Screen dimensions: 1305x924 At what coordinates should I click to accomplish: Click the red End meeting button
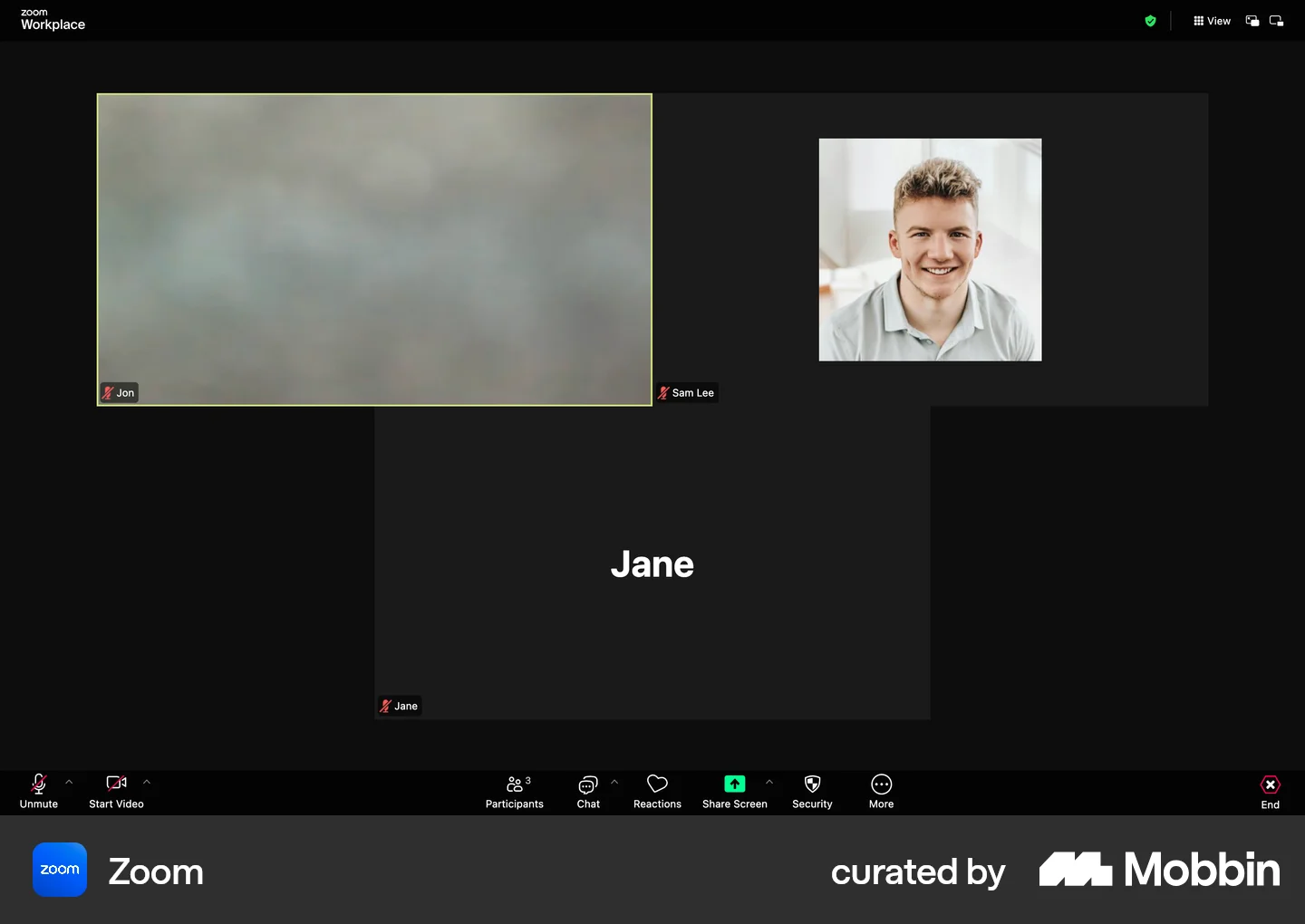1271,792
